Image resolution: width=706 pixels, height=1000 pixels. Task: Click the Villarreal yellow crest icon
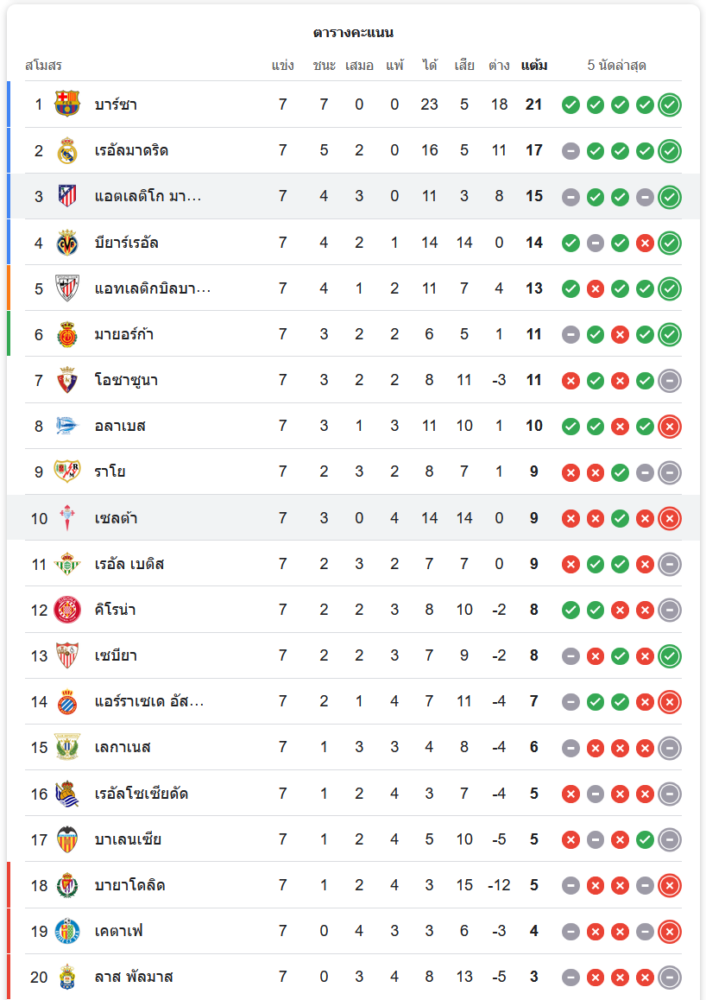tap(67, 242)
